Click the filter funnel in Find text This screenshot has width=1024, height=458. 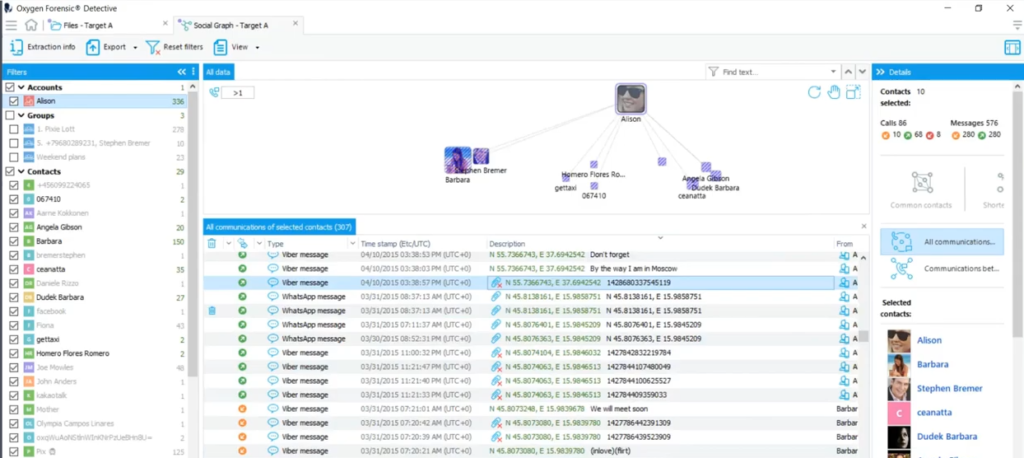tap(714, 72)
